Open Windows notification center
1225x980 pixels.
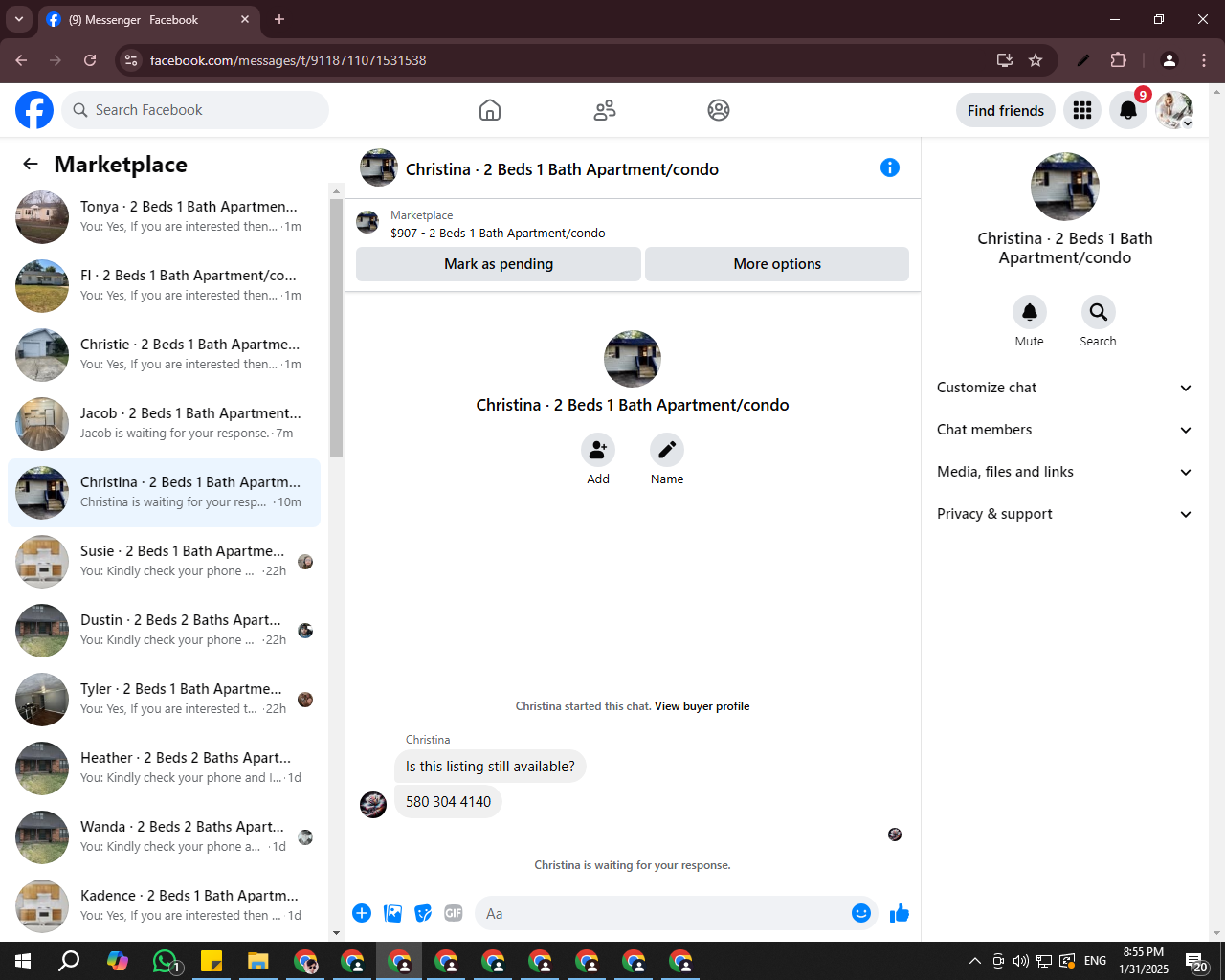(x=1197, y=961)
